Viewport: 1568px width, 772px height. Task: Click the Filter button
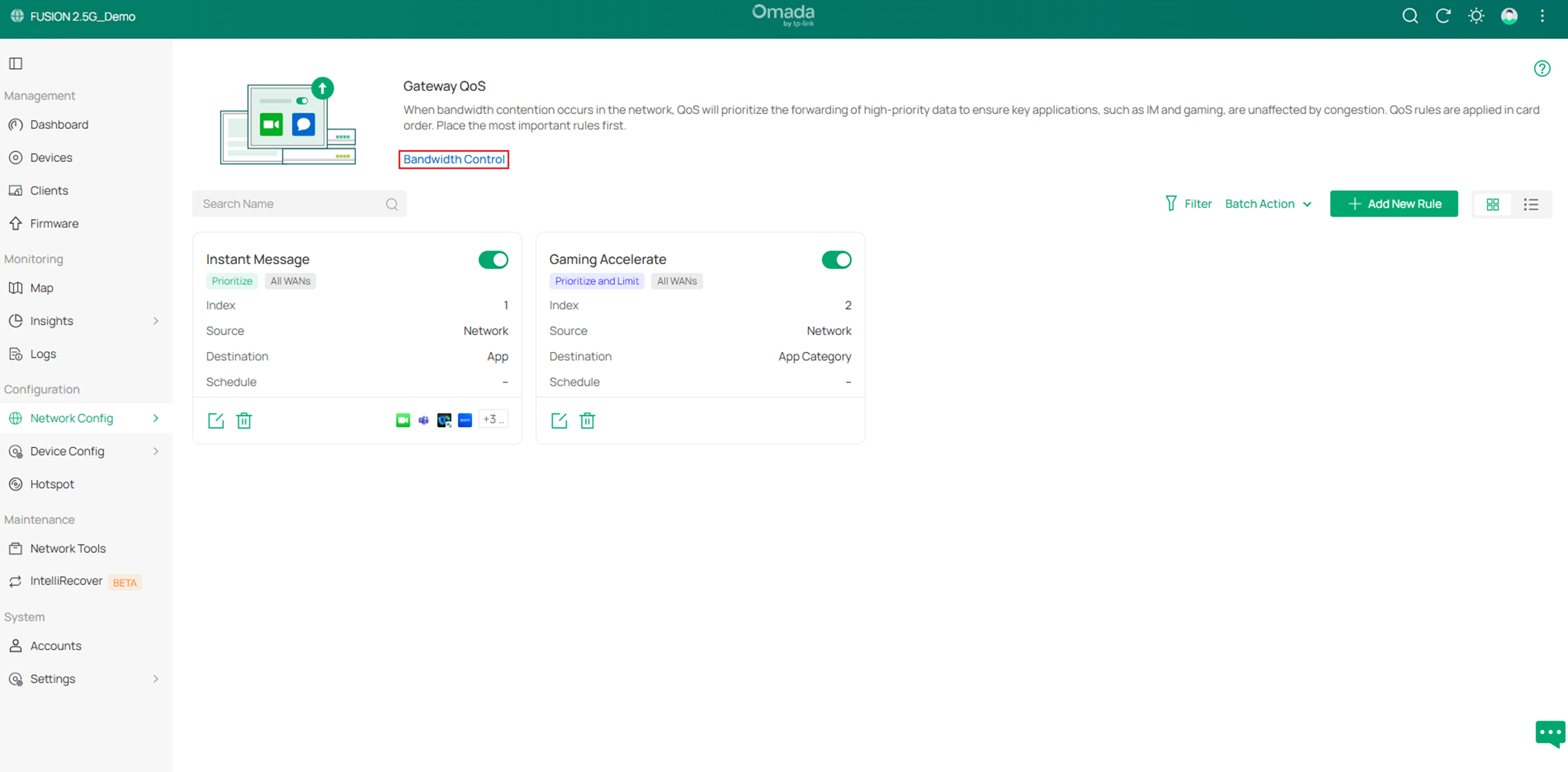[1188, 204]
